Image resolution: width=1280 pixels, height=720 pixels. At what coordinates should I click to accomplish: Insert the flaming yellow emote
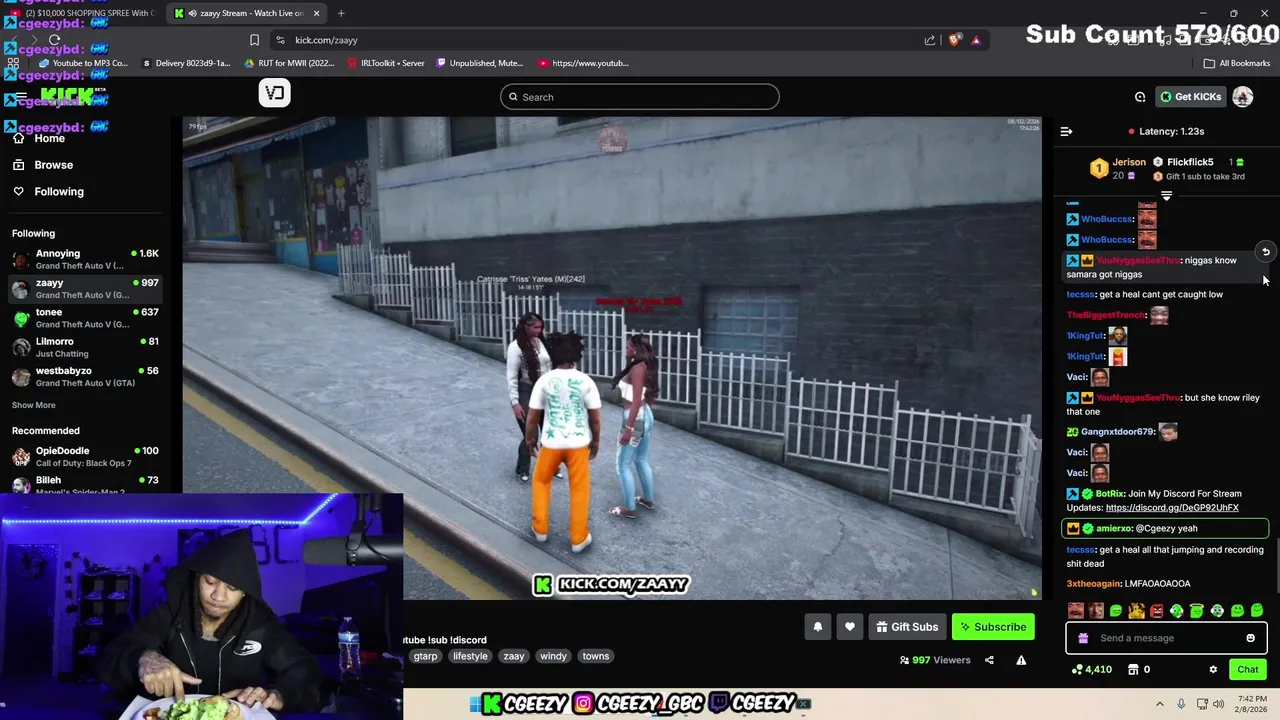[x=1136, y=611]
